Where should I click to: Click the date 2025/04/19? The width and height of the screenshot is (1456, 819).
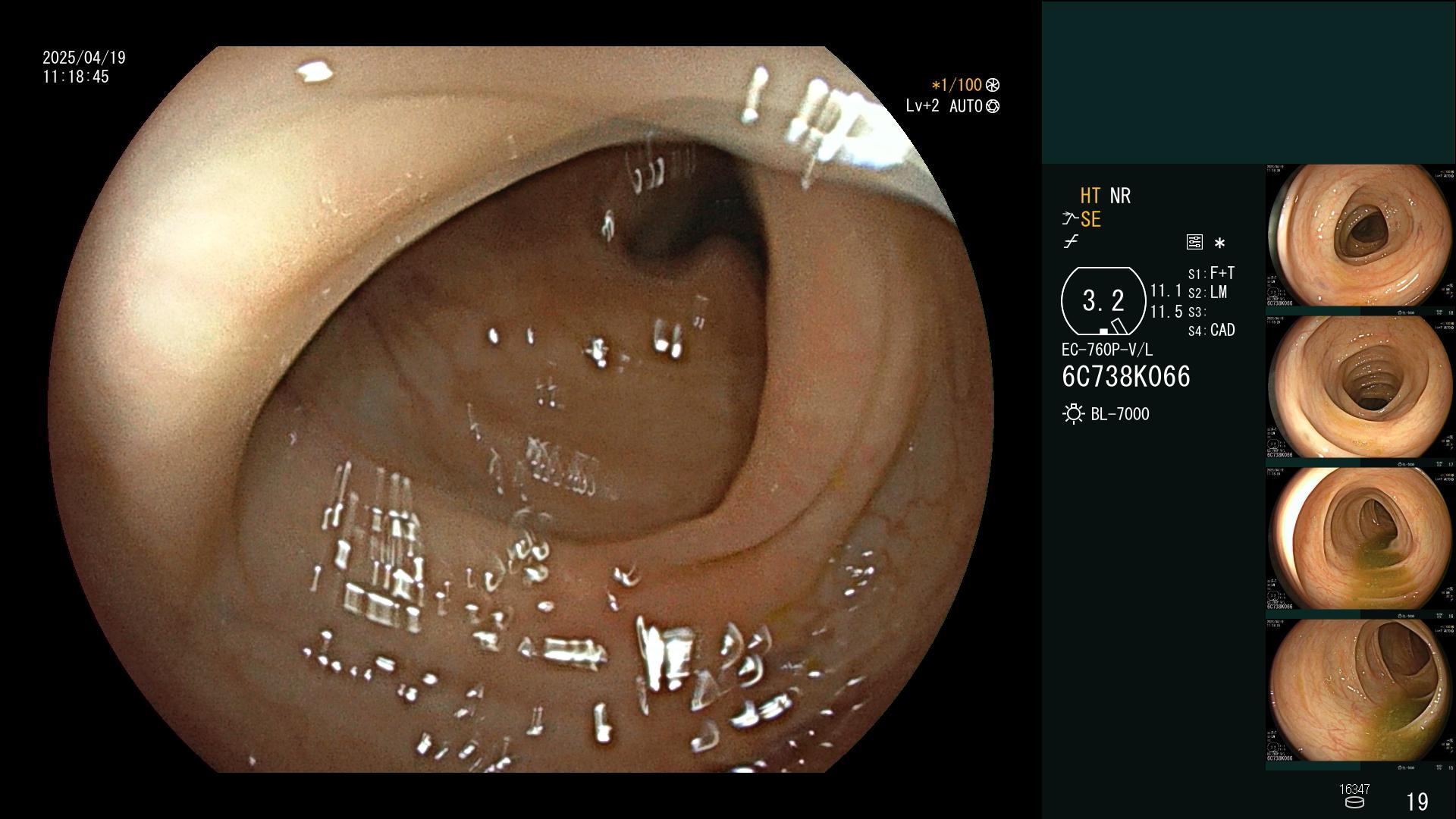click(x=84, y=58)
